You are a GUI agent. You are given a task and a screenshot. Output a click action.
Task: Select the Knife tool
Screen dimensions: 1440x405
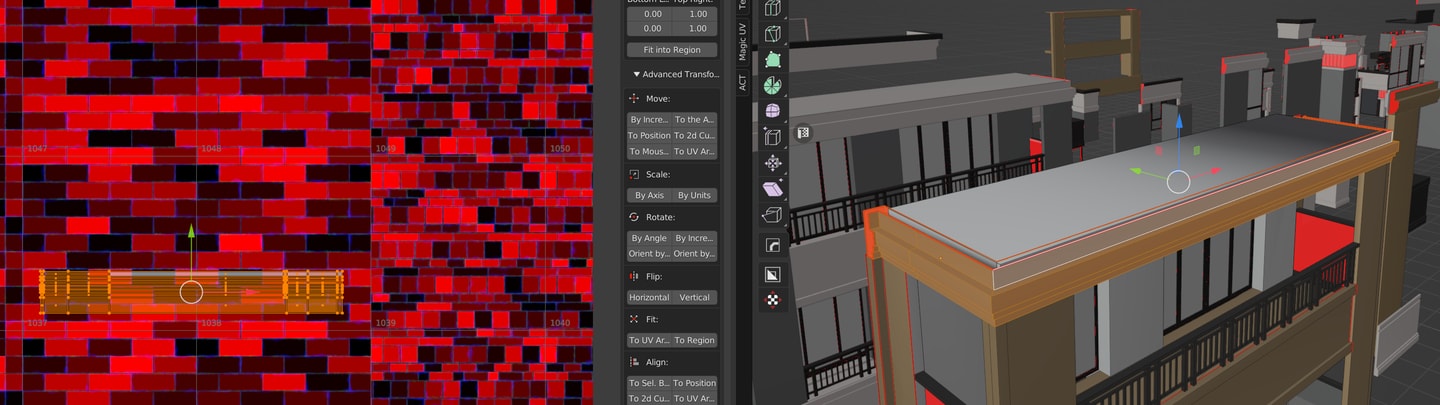772,34
